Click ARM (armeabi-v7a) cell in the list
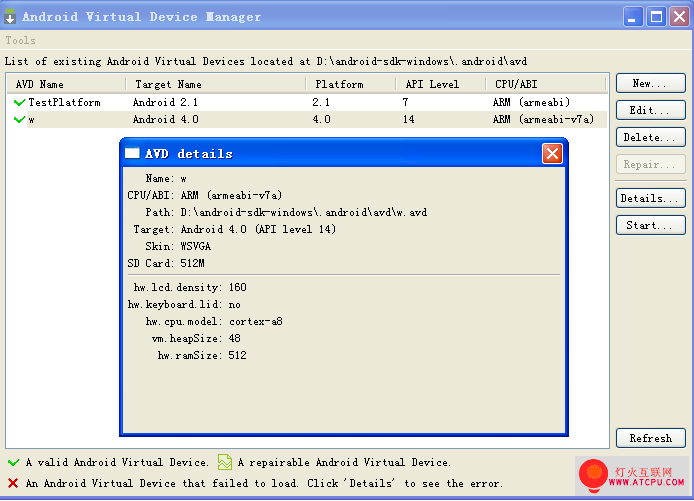The width and height of the screenshot is (694, 501). point(543,119)
